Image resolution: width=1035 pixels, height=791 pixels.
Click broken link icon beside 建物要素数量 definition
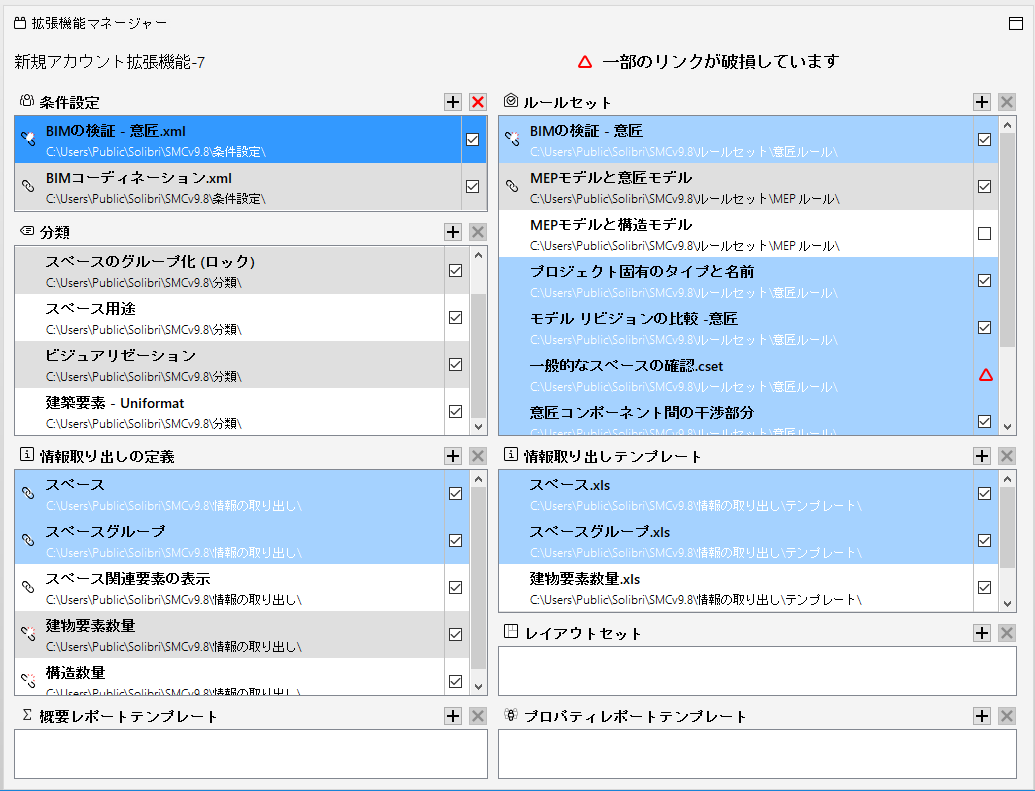[28, 633]
